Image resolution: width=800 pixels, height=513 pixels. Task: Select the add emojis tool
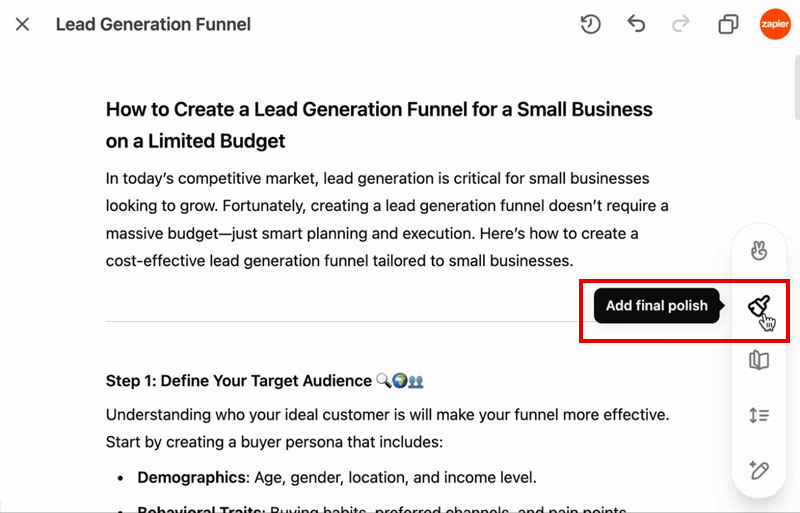click(759, 252)
